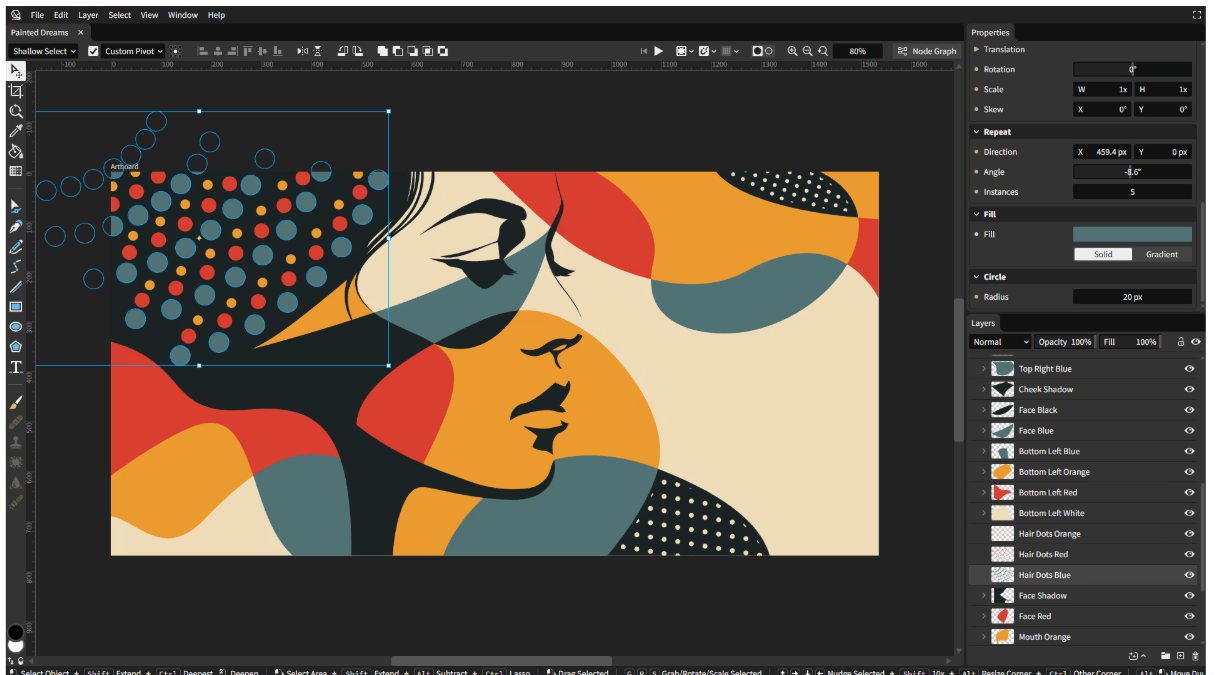The width and height of the screenshot is (1215, 675).
Task: Select the Crop tool
Action: (x=16, y=91)
